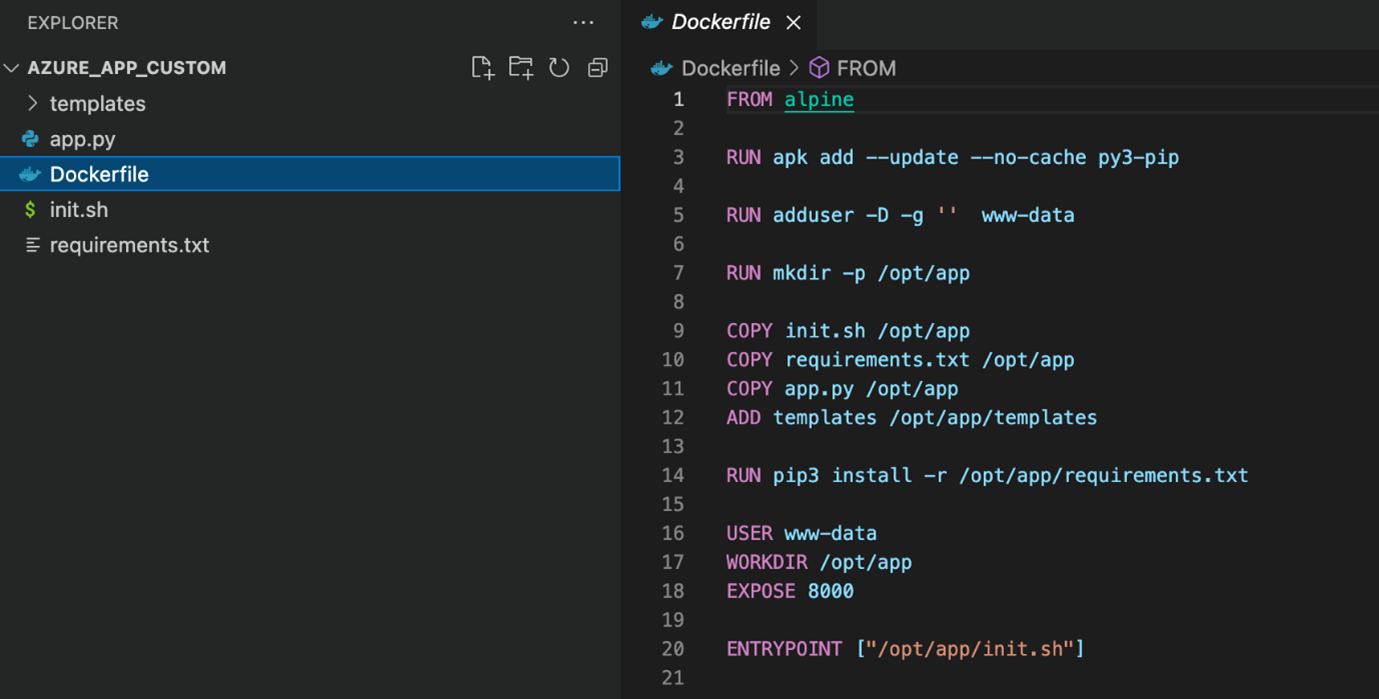Refresh the Explorer file tree
The width and height of the screenshot is (1379, 699).
559,68
